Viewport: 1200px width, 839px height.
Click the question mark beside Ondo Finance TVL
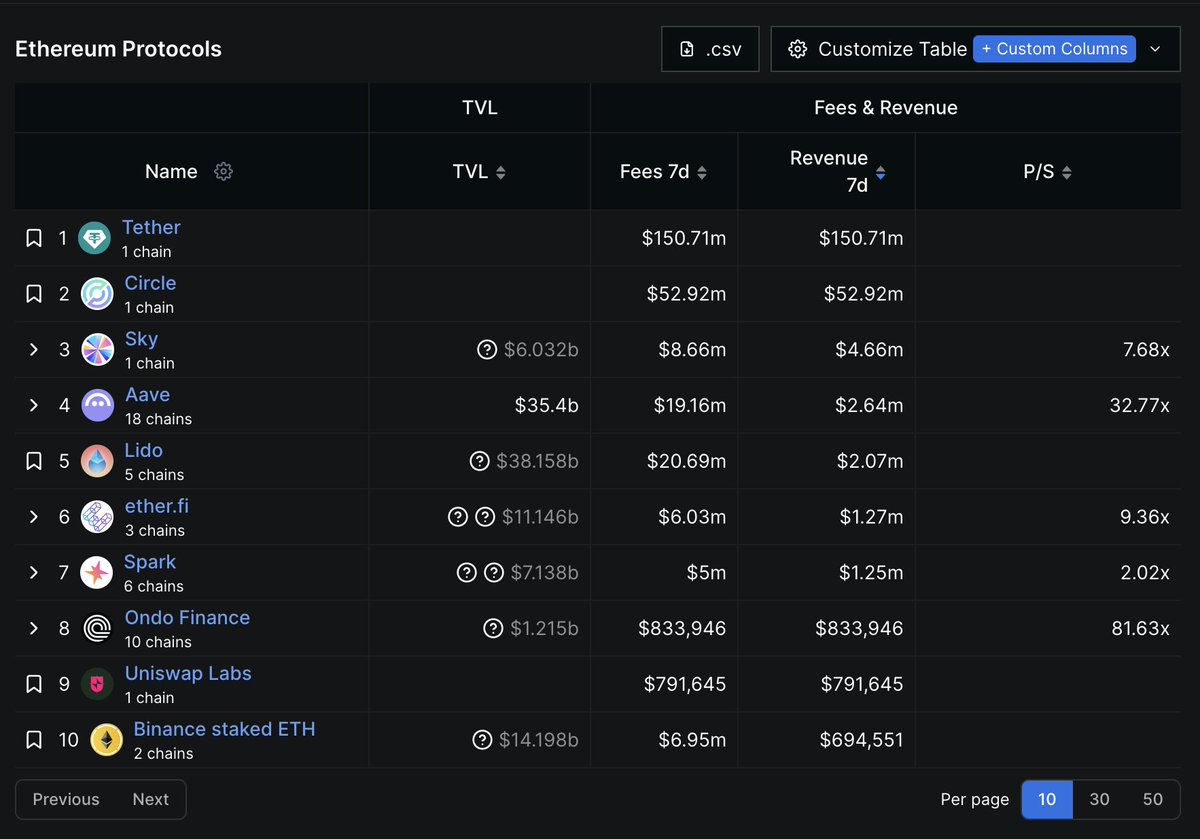click(x=493, y=628)
